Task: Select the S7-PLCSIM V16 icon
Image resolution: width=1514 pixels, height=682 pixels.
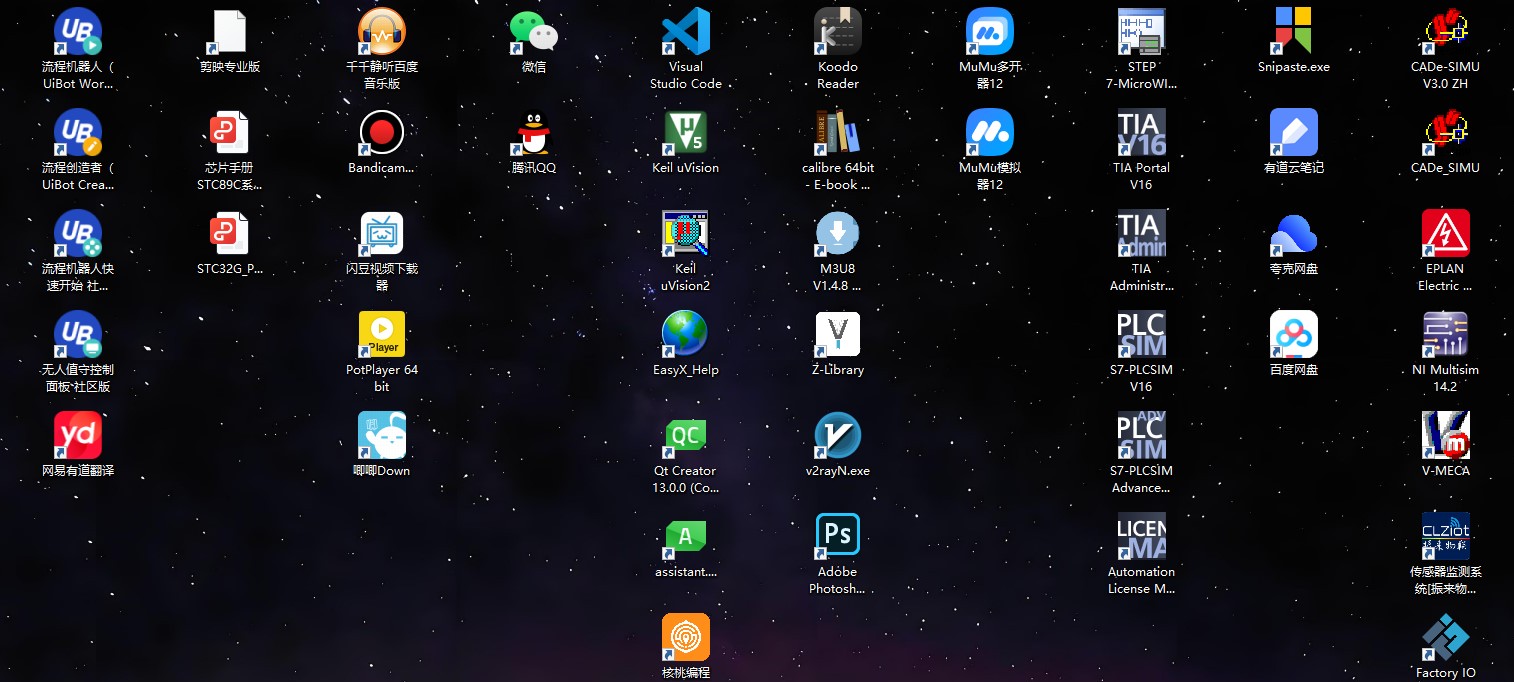Action: click(1142, 335)
